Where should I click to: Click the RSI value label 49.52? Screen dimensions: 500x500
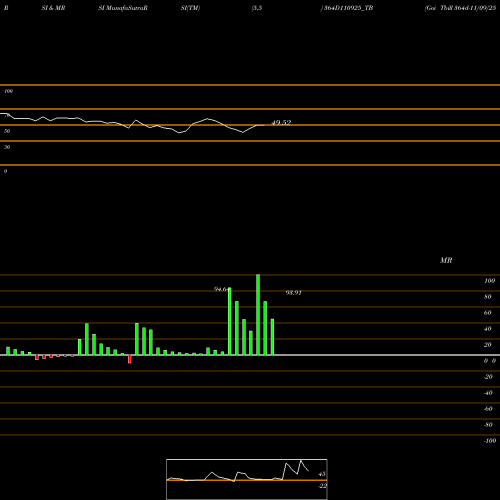tap(281, 123)
